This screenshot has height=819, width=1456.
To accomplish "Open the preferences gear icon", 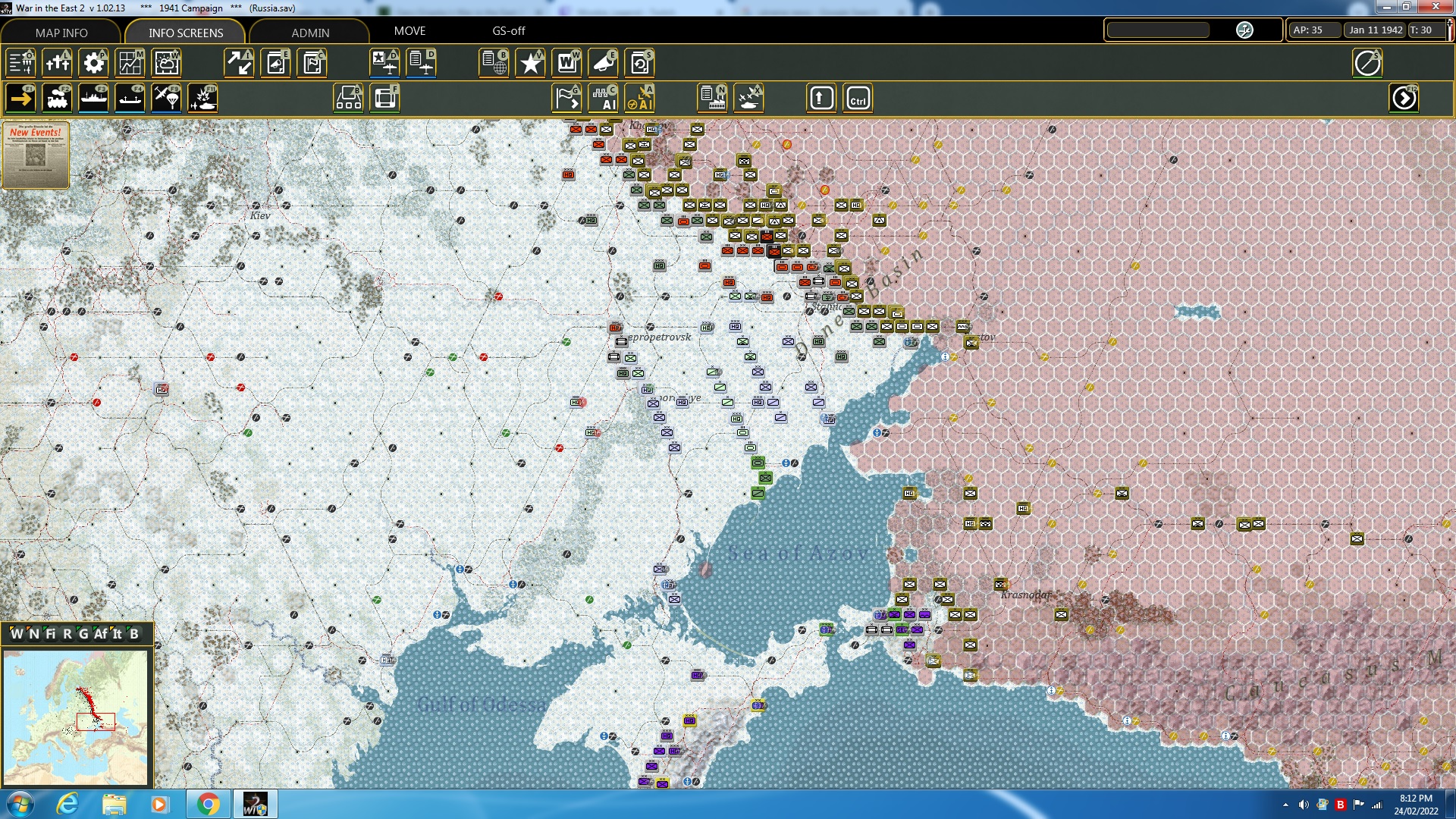I will coord(93,63).
